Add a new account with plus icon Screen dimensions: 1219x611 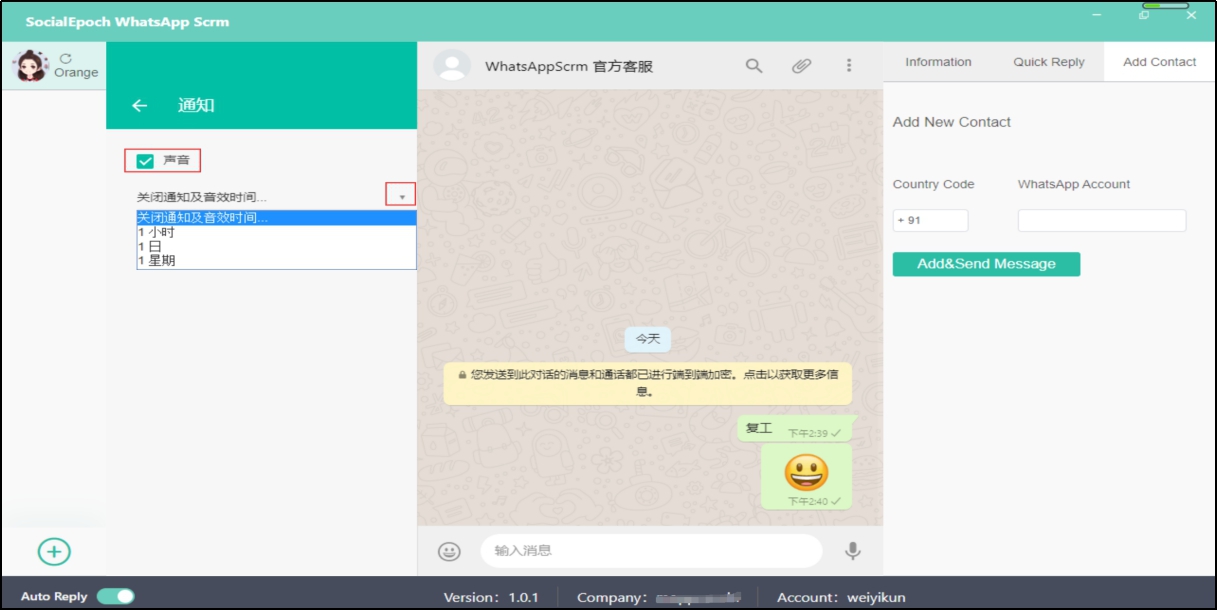(54, 551)
